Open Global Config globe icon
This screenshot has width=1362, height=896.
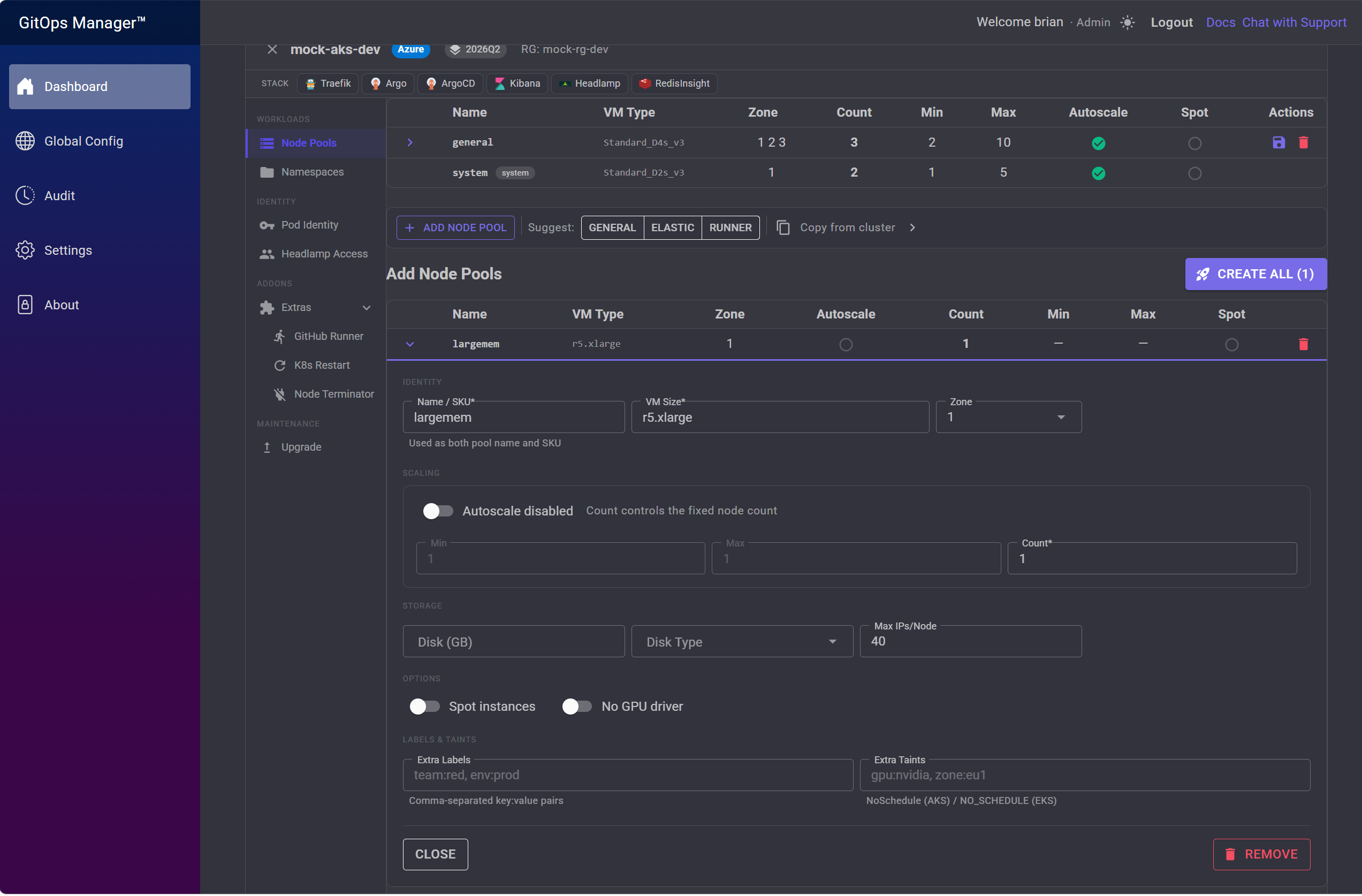tap(25, 141)
